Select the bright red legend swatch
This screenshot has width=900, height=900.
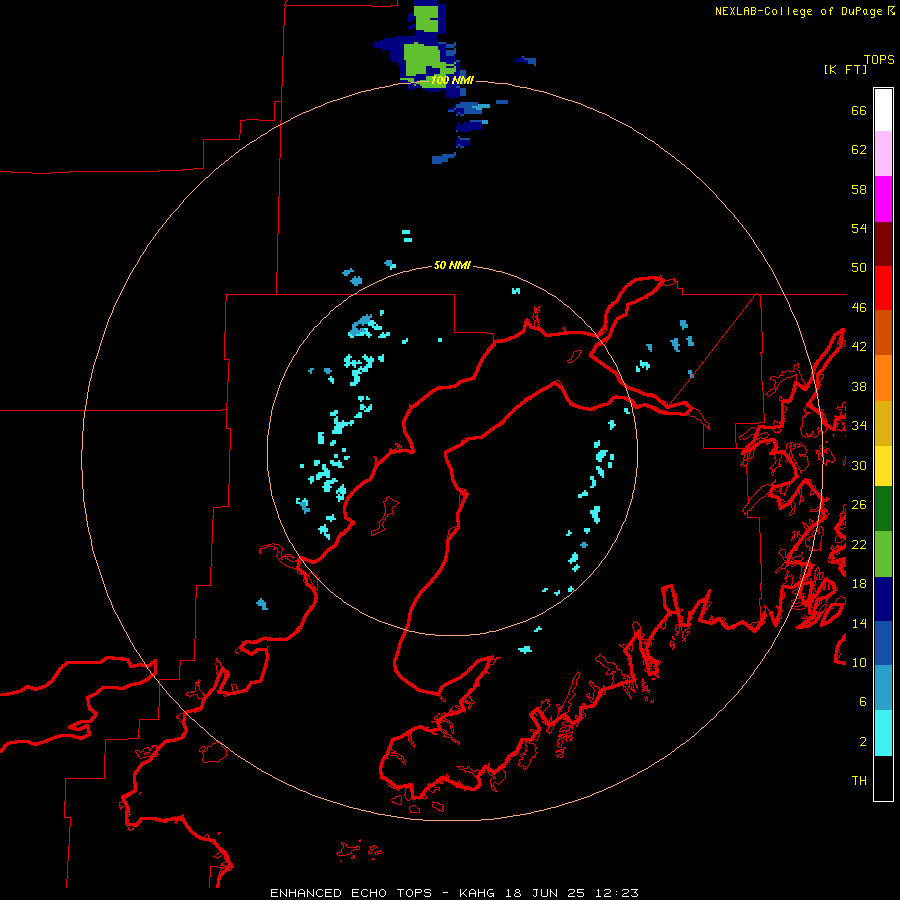click(883, 288)
